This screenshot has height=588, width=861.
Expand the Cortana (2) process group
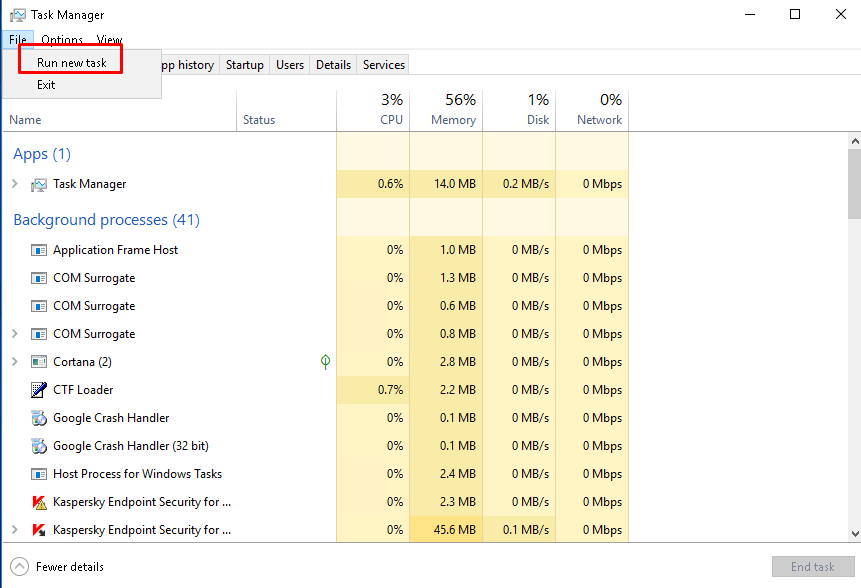15,361
